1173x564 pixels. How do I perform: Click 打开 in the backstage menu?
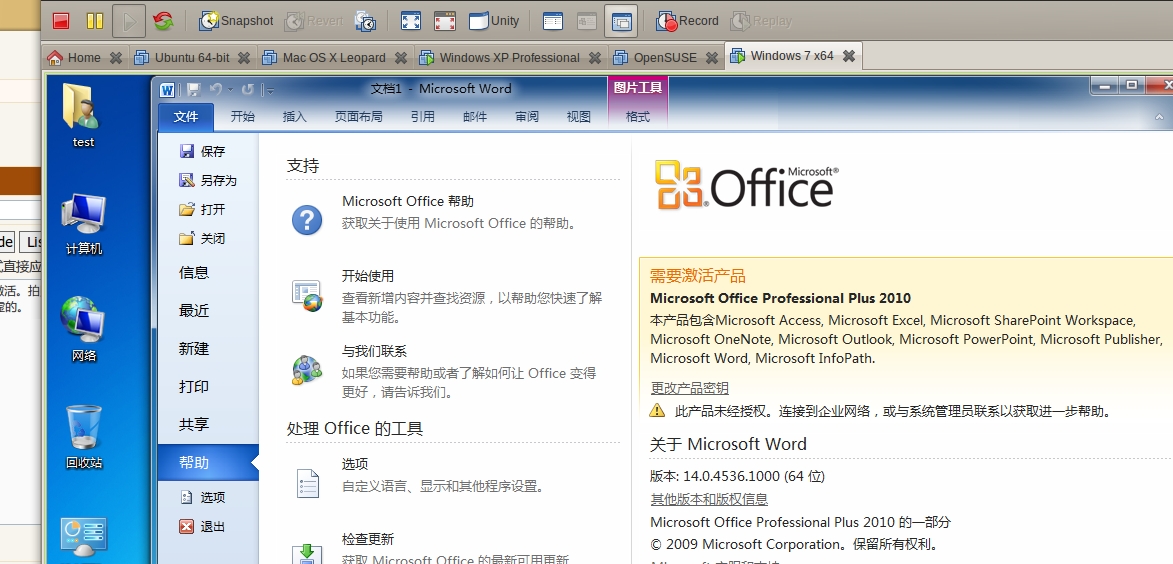click(x=202, y=209)
